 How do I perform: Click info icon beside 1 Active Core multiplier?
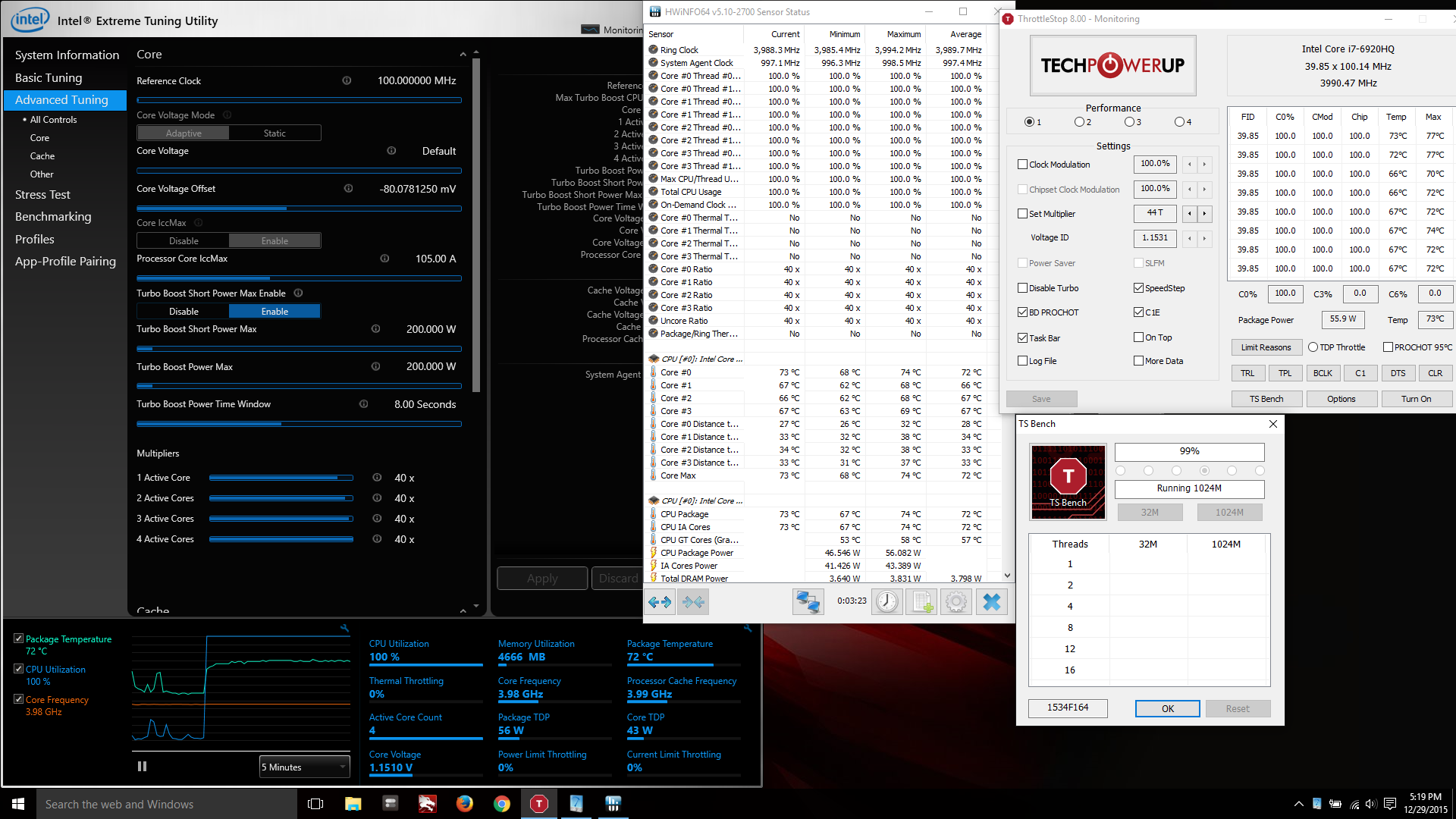(x=377, y=478)
